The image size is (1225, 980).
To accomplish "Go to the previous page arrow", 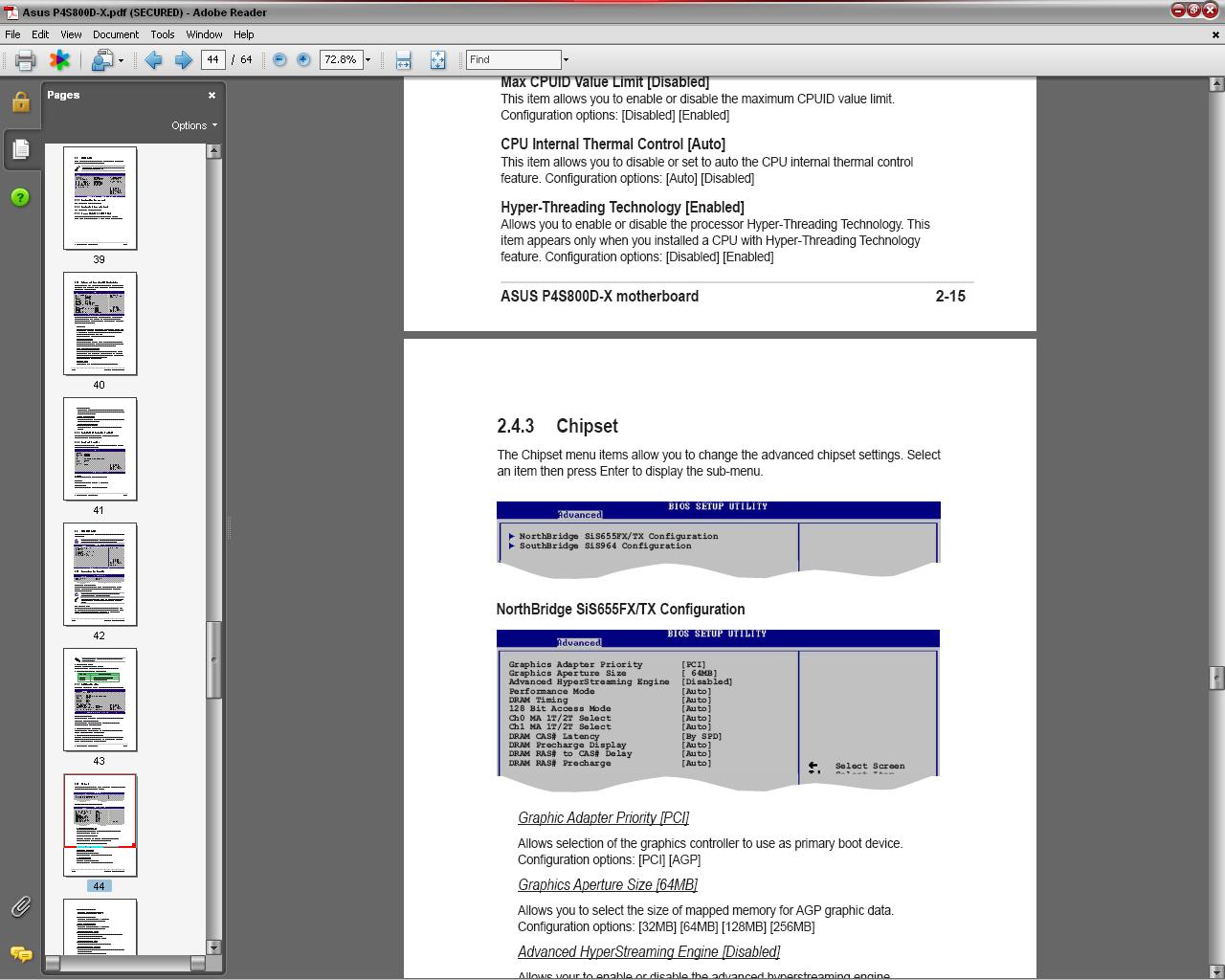I will (153, 60).
